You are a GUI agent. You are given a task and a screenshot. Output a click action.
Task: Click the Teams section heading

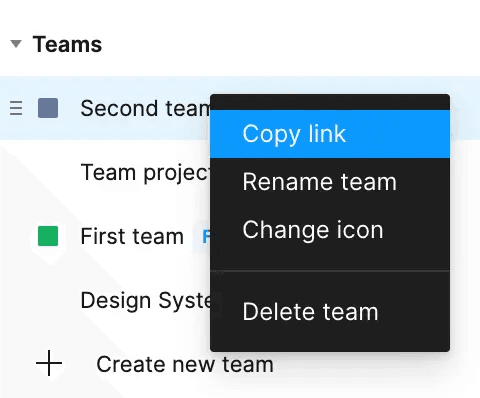(67, 44)
